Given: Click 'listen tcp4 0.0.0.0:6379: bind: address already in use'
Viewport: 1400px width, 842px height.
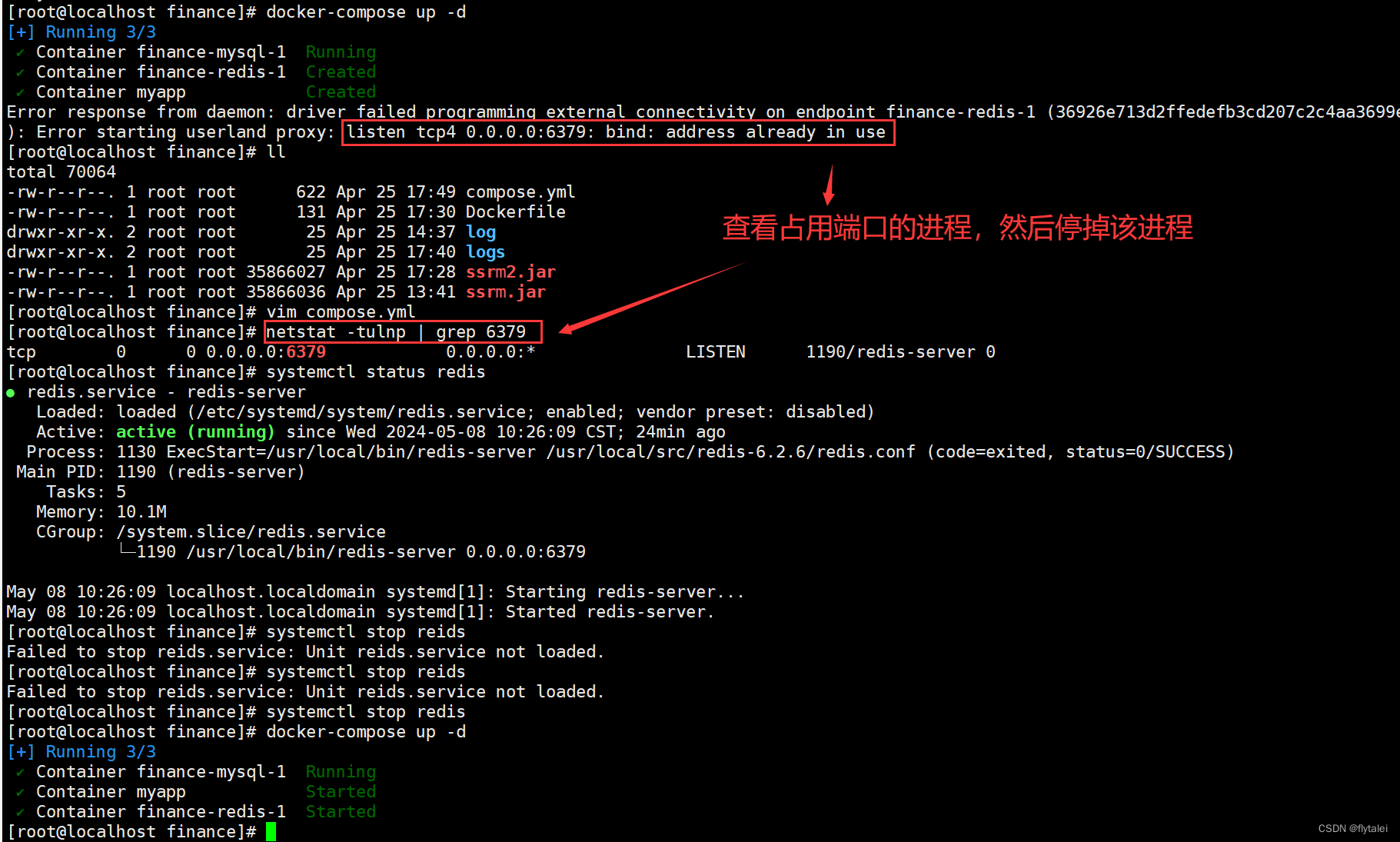Looking at the screenshot, I should (617, 132).
